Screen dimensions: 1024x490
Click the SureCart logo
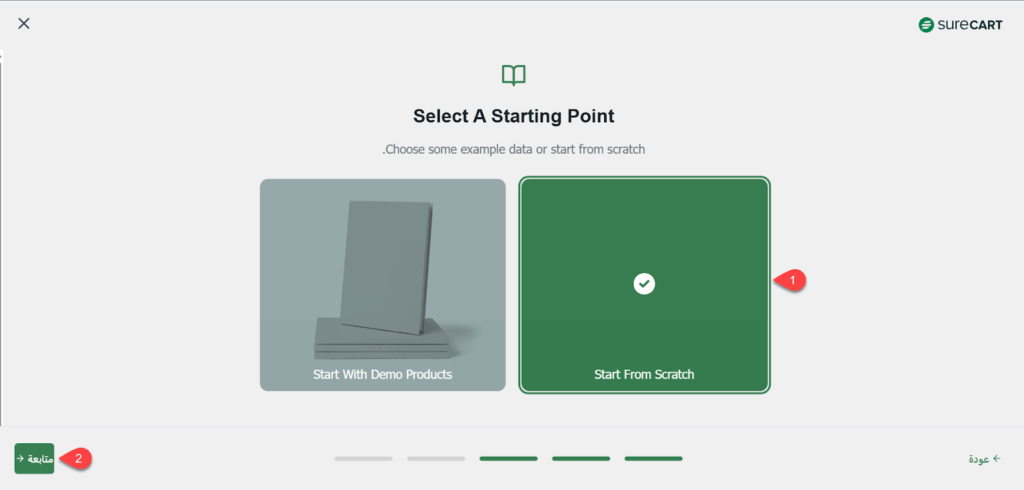pos(960,24)
